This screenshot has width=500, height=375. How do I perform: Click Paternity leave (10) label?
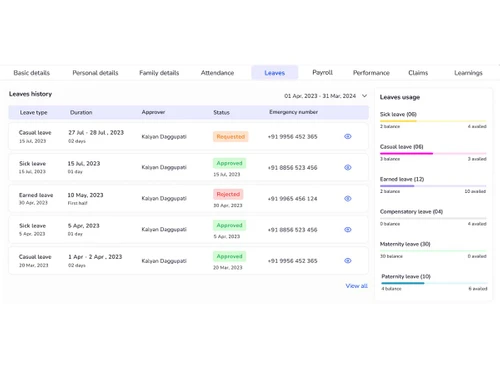[406, 276]
